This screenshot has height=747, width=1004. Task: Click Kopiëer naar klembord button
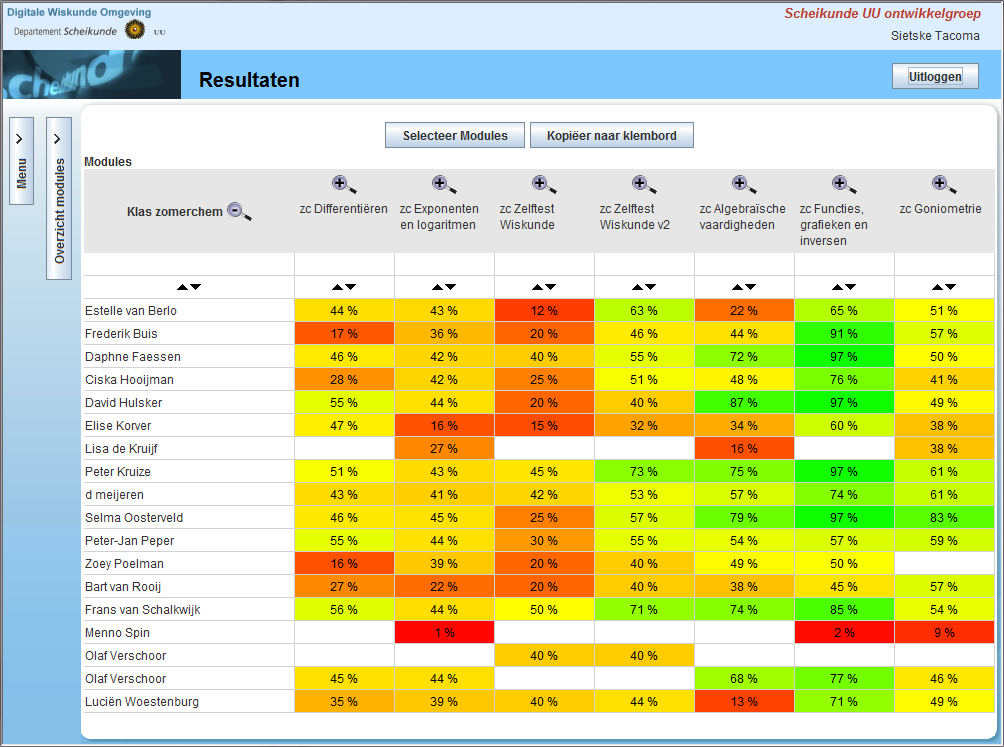pyautogui.click(x=612, y=136)
